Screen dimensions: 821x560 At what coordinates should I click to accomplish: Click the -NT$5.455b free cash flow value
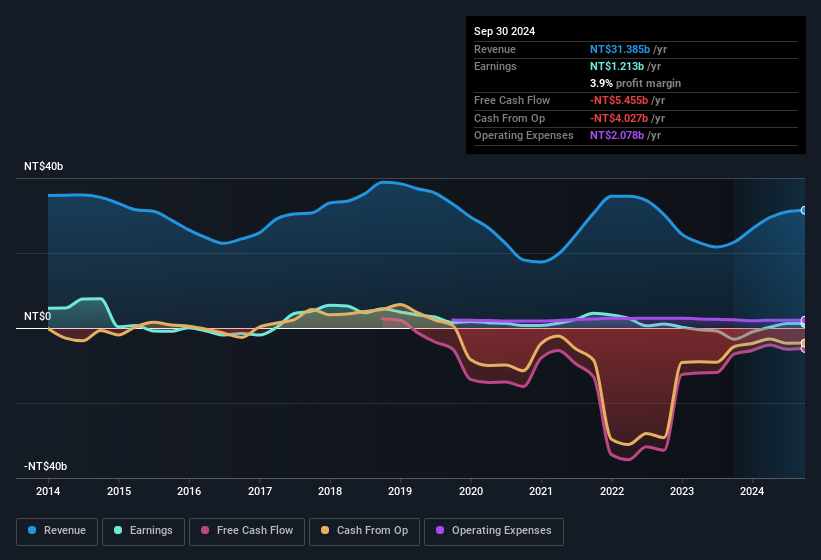click(619, 100)
